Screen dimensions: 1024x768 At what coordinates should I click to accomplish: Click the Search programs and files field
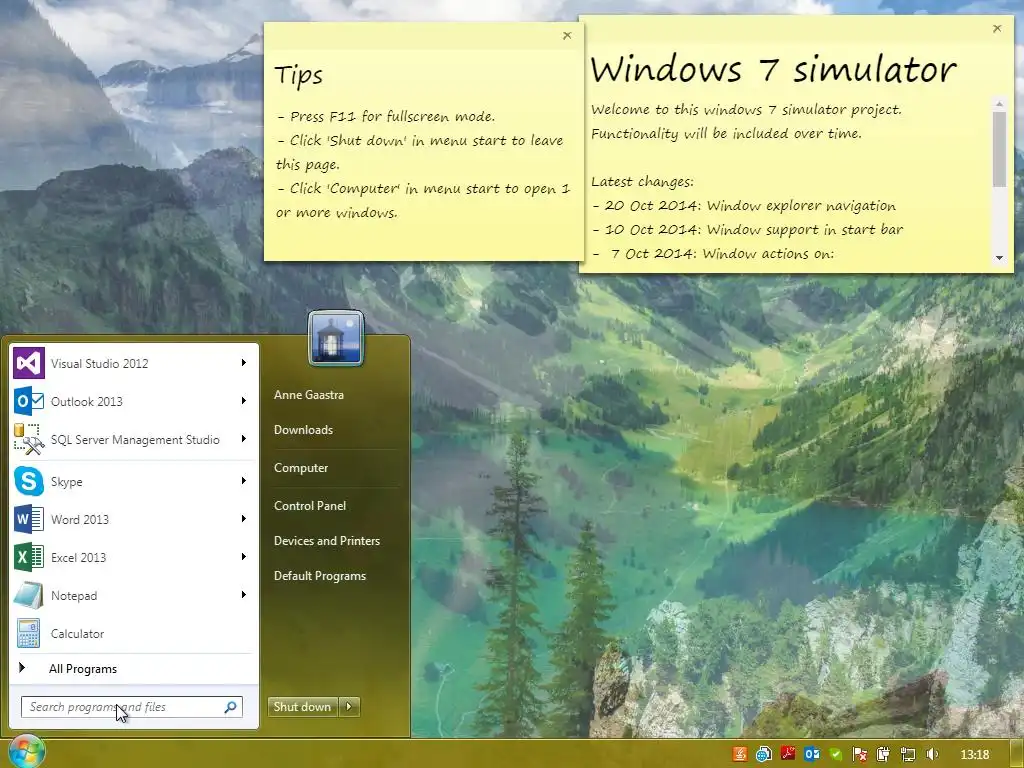pos(131,707)
